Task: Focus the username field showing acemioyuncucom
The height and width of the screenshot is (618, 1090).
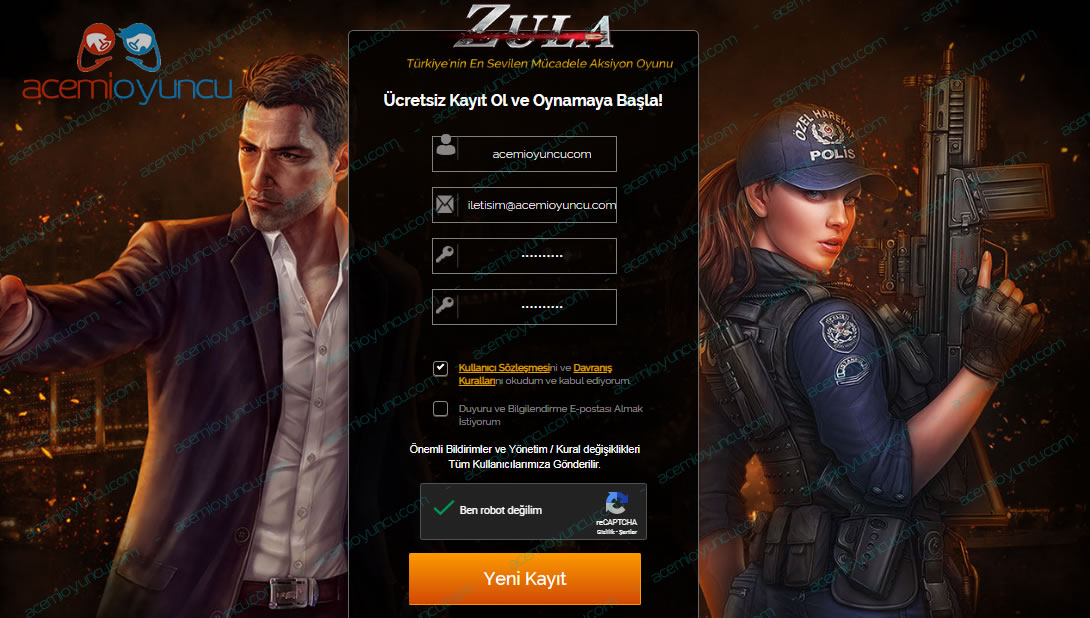Action: (524, 154)
